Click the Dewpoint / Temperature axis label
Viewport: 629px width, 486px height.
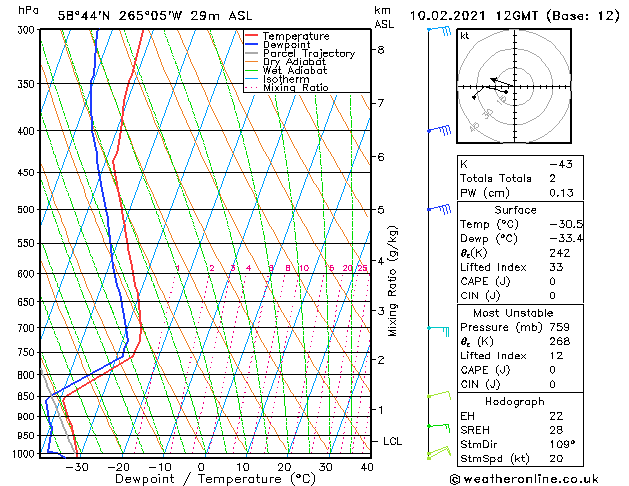(203, 478)
